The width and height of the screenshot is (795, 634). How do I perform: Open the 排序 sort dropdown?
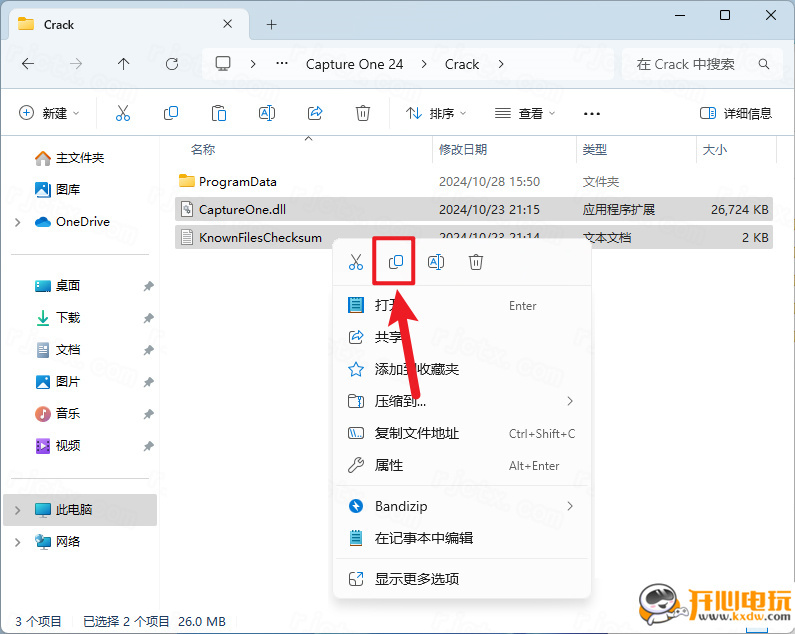tap(436, 113)
